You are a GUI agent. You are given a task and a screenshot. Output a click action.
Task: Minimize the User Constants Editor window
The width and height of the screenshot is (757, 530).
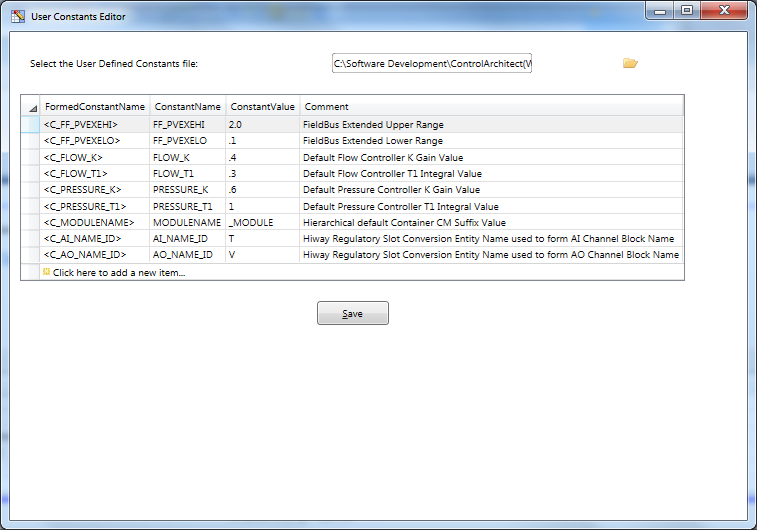660,11
